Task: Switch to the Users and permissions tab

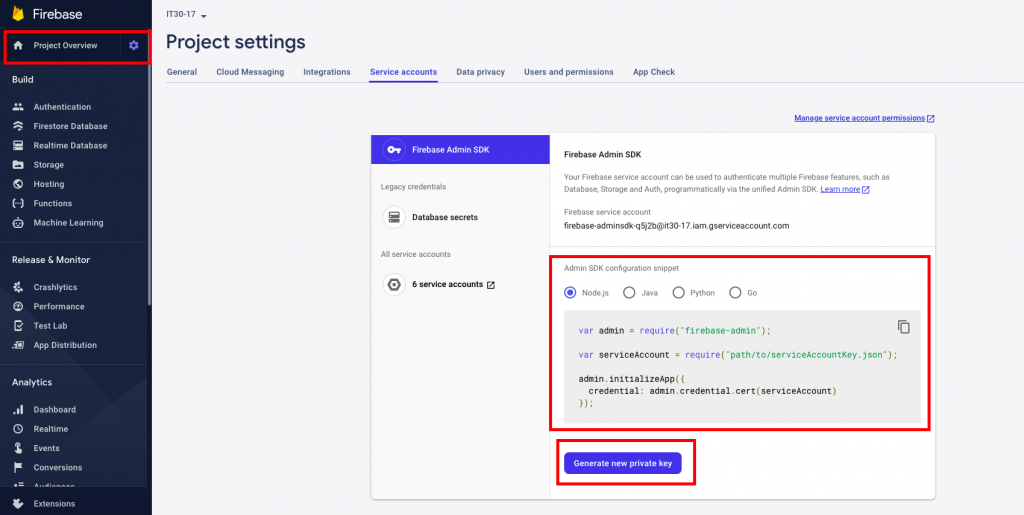Action: [569, 72]
